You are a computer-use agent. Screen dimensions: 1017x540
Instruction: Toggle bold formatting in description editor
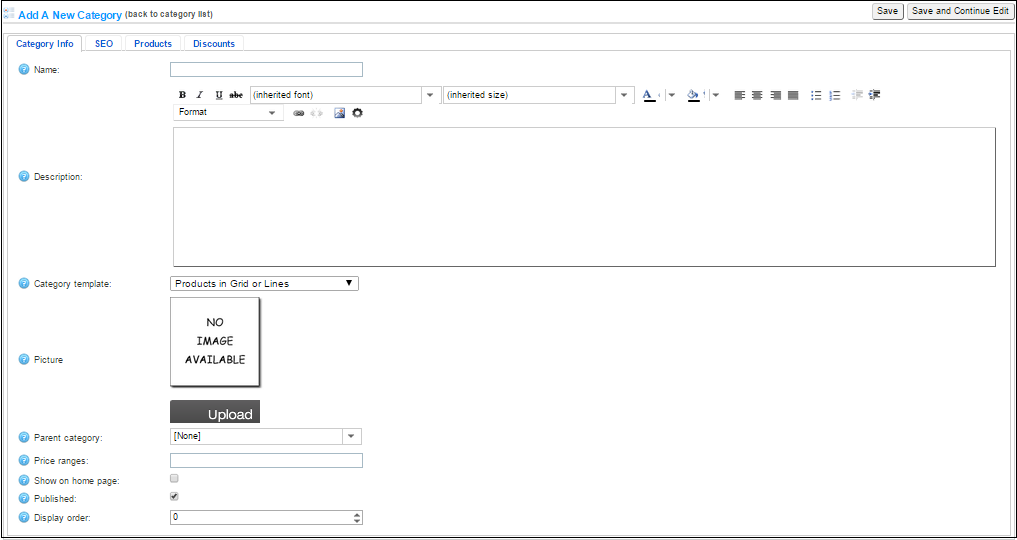coord(182,95)
